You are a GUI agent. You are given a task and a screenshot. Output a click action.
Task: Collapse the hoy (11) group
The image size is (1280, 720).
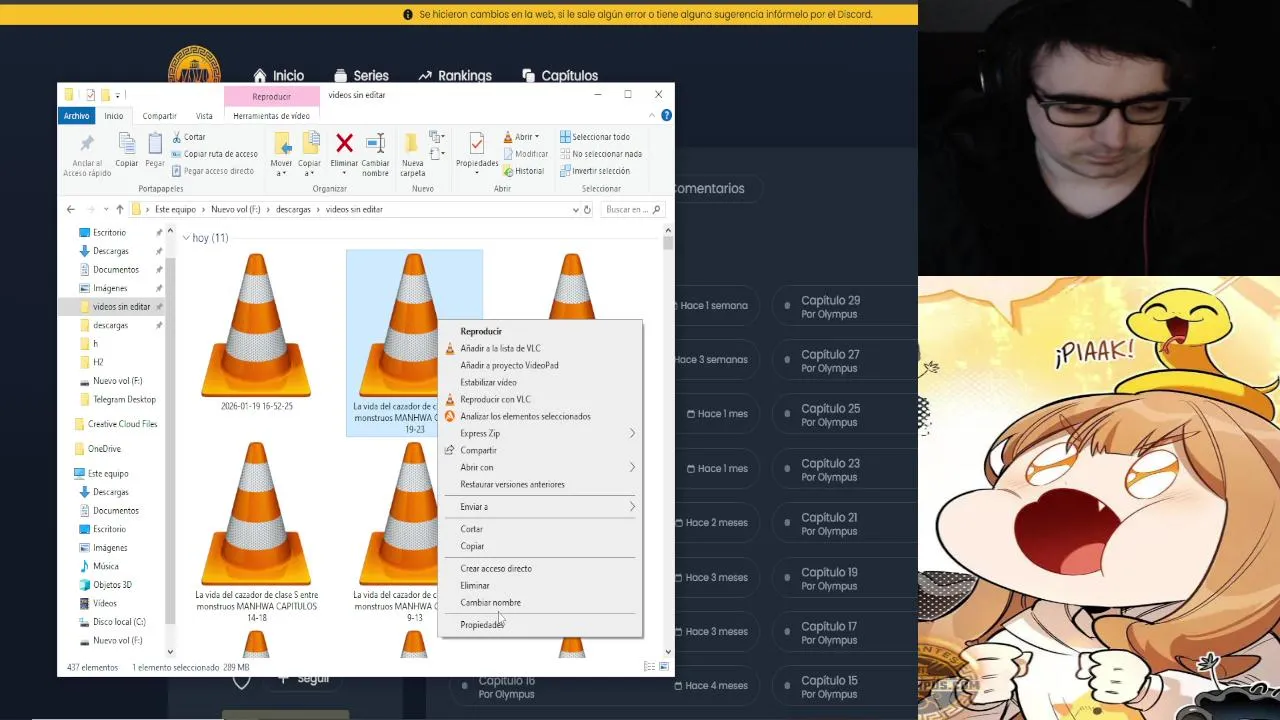point(186,238)
